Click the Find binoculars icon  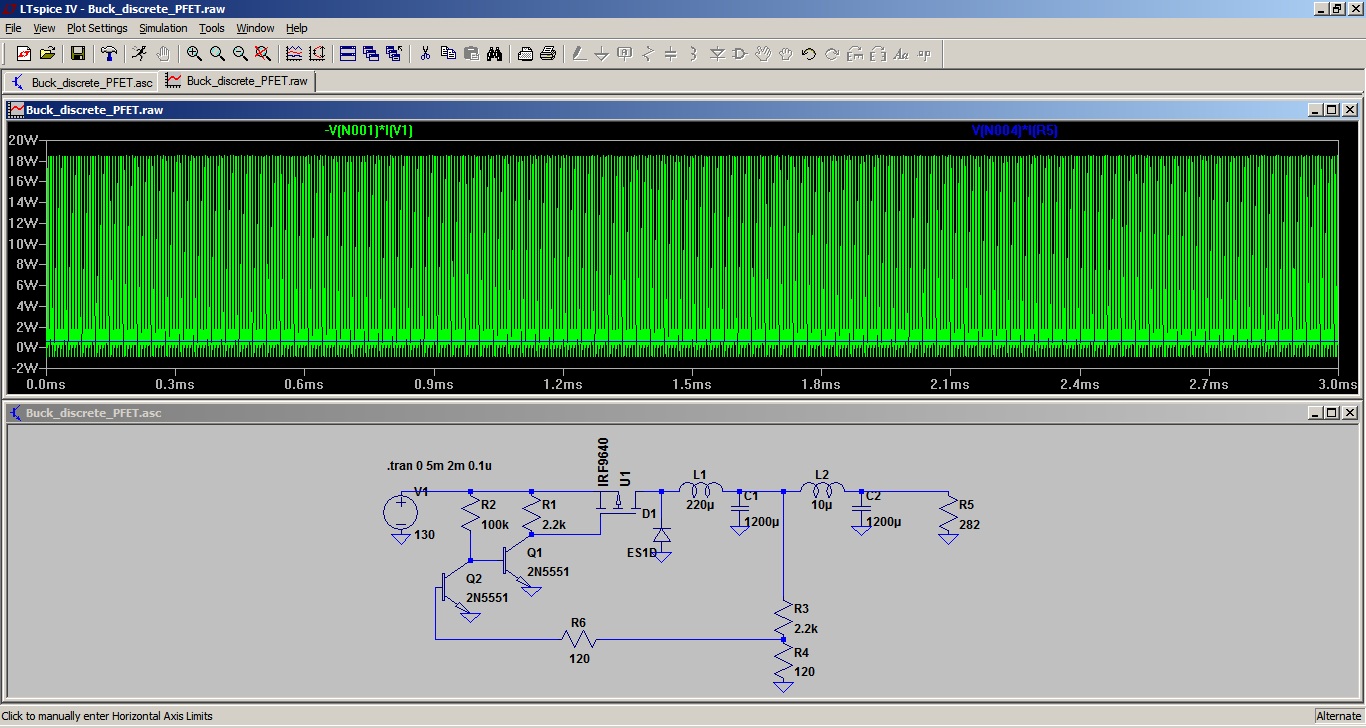coord(494,54)
